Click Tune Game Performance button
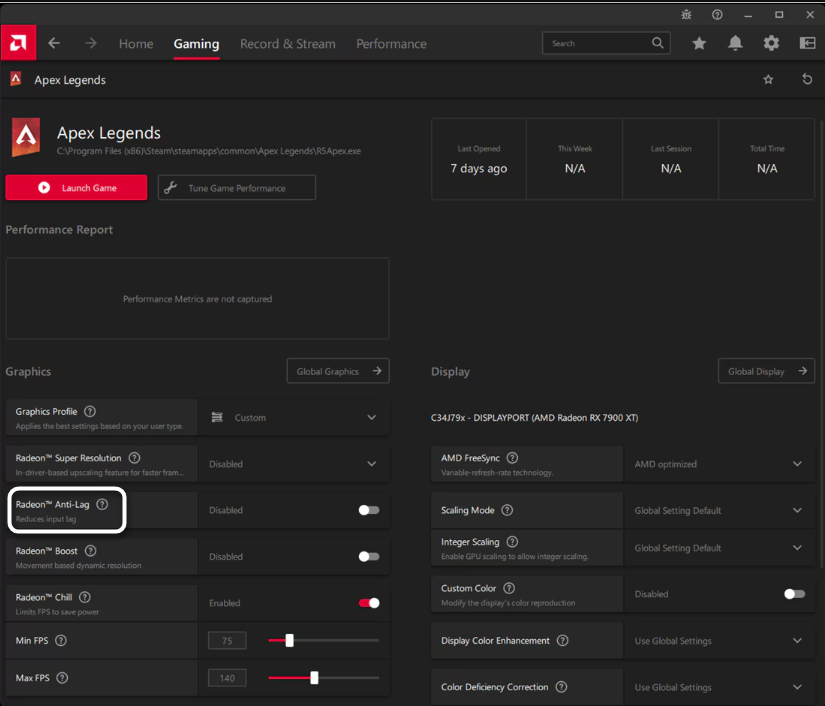 click(x=237, y=187)
